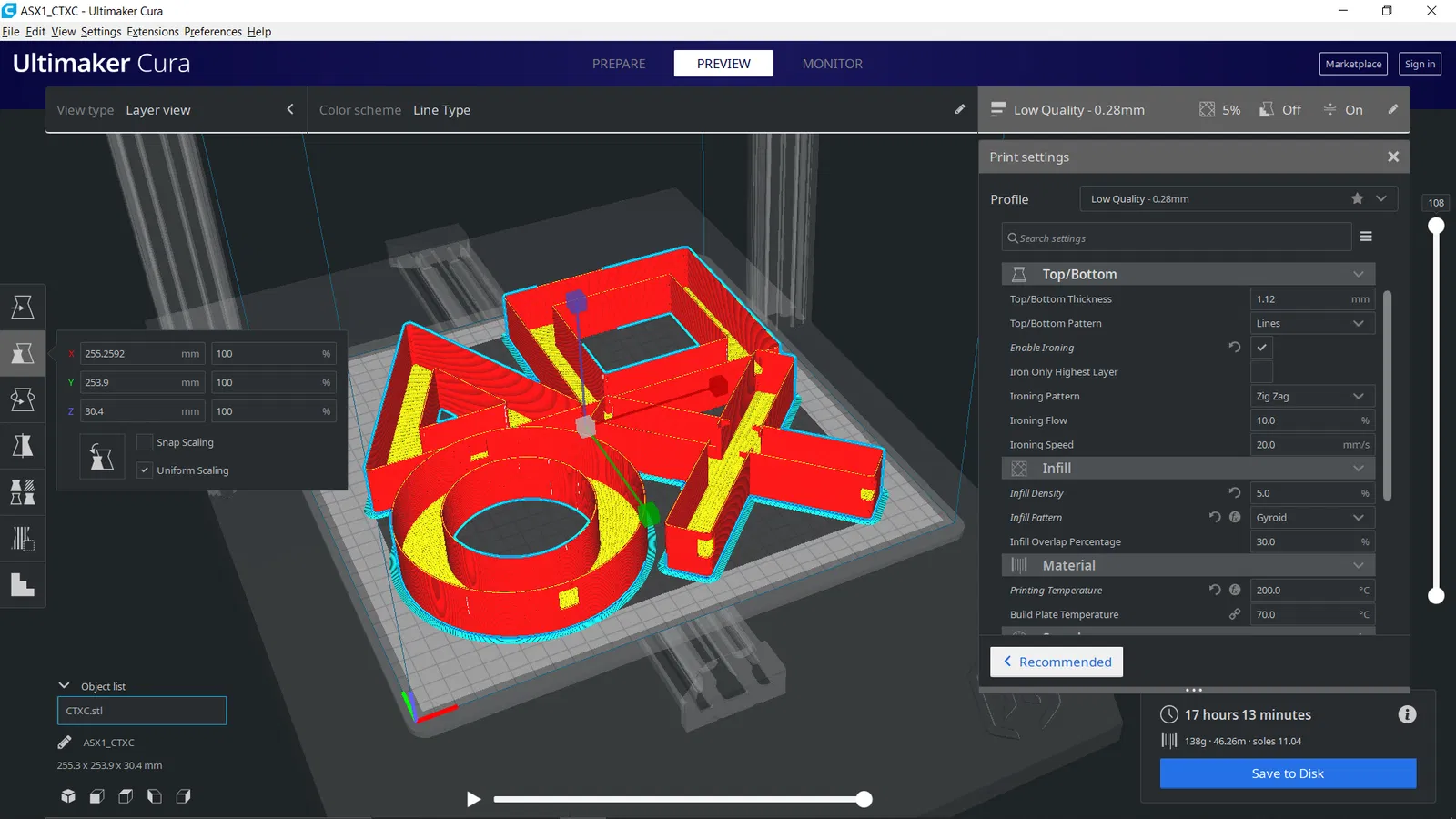Disable the Uniform Scaling checkbox
Image resolution: width=1456 pixels, height=819 pixels.
145,470
